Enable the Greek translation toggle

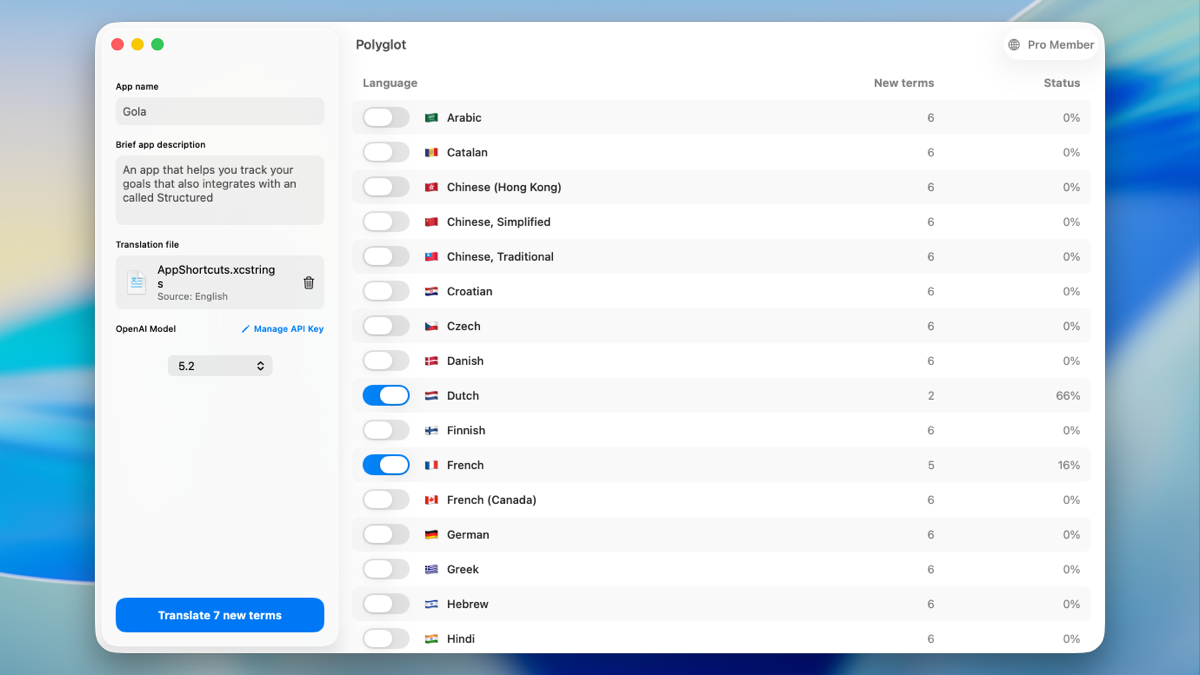tap(386, 568)
